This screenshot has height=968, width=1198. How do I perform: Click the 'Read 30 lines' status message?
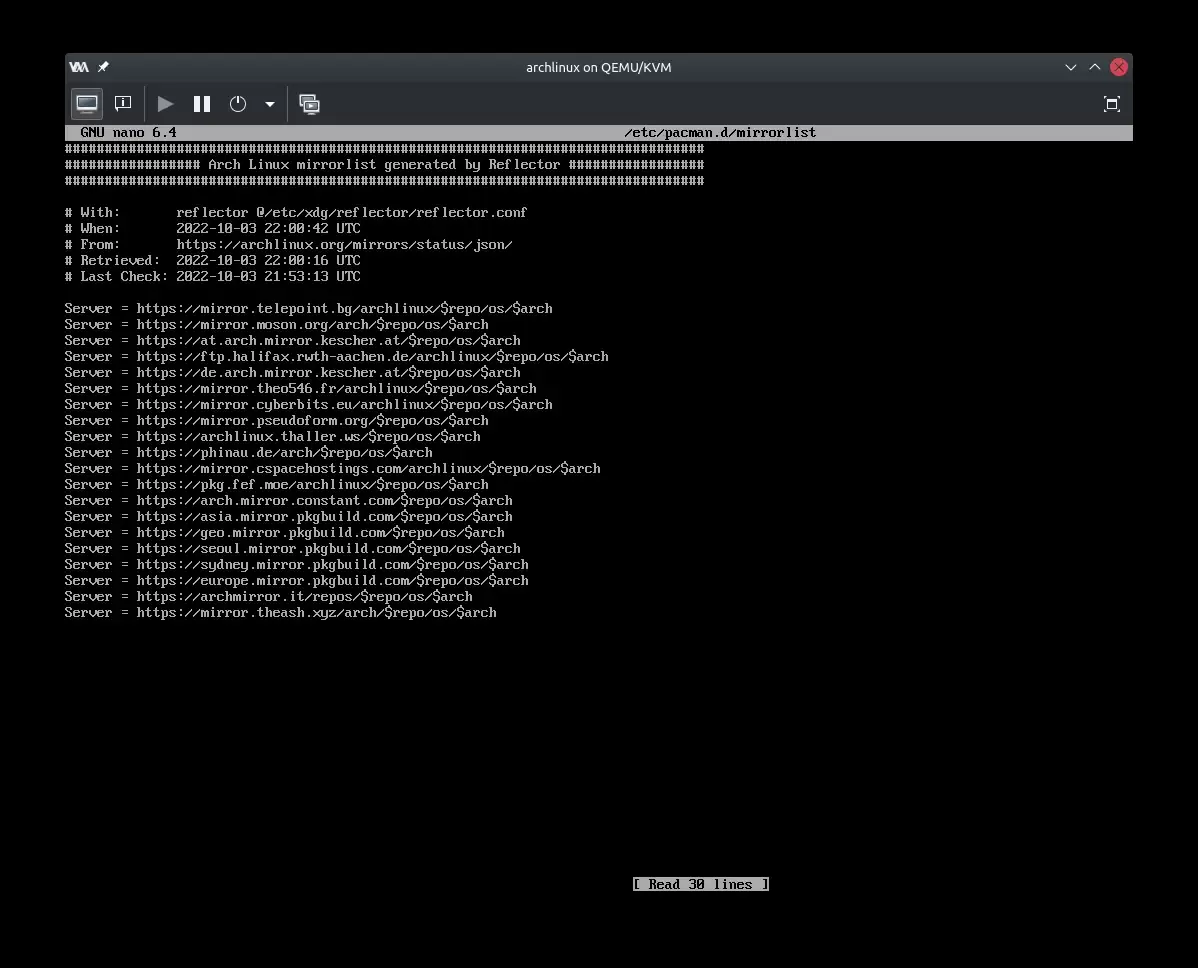click(x=700, y=884)
